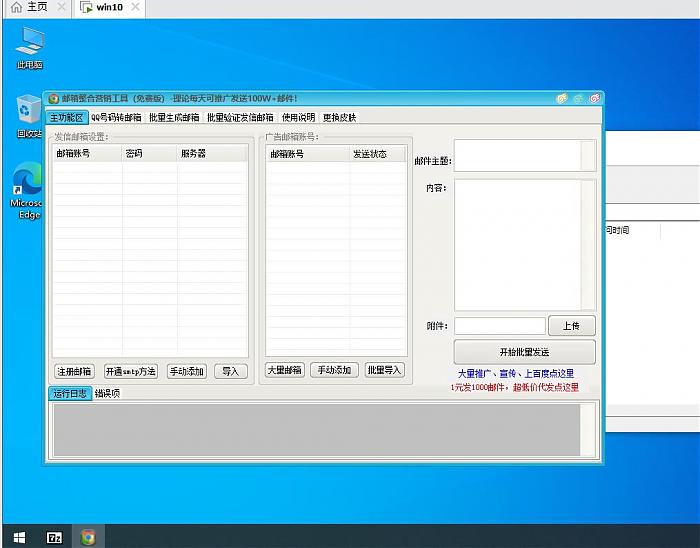Switch to QQ号码转邮箱 tab
This screenshot has width=700, height=548.
point(116,117)
